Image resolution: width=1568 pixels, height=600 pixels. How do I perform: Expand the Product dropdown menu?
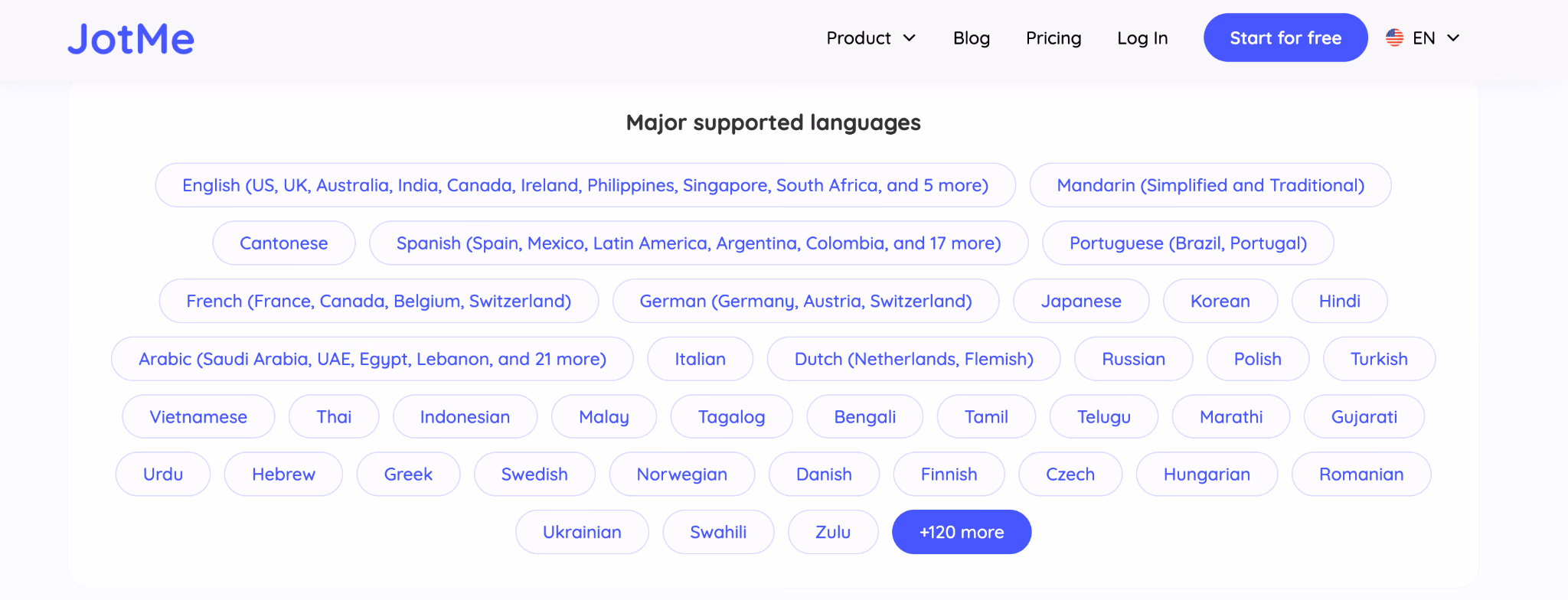pyautogui.click(x=871, y=38)
